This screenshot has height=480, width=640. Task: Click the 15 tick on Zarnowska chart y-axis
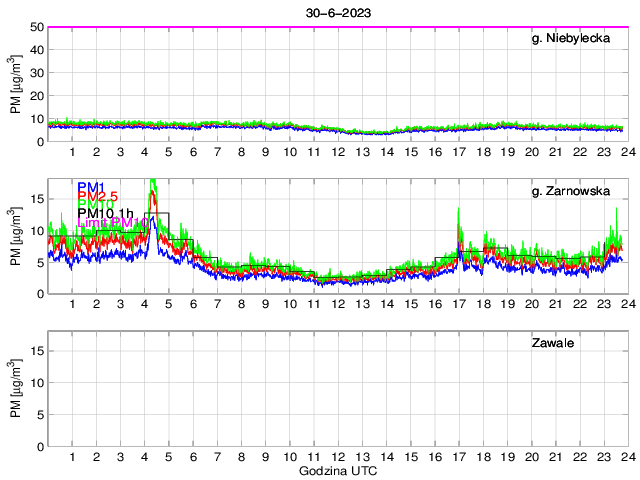coord(36,199)
